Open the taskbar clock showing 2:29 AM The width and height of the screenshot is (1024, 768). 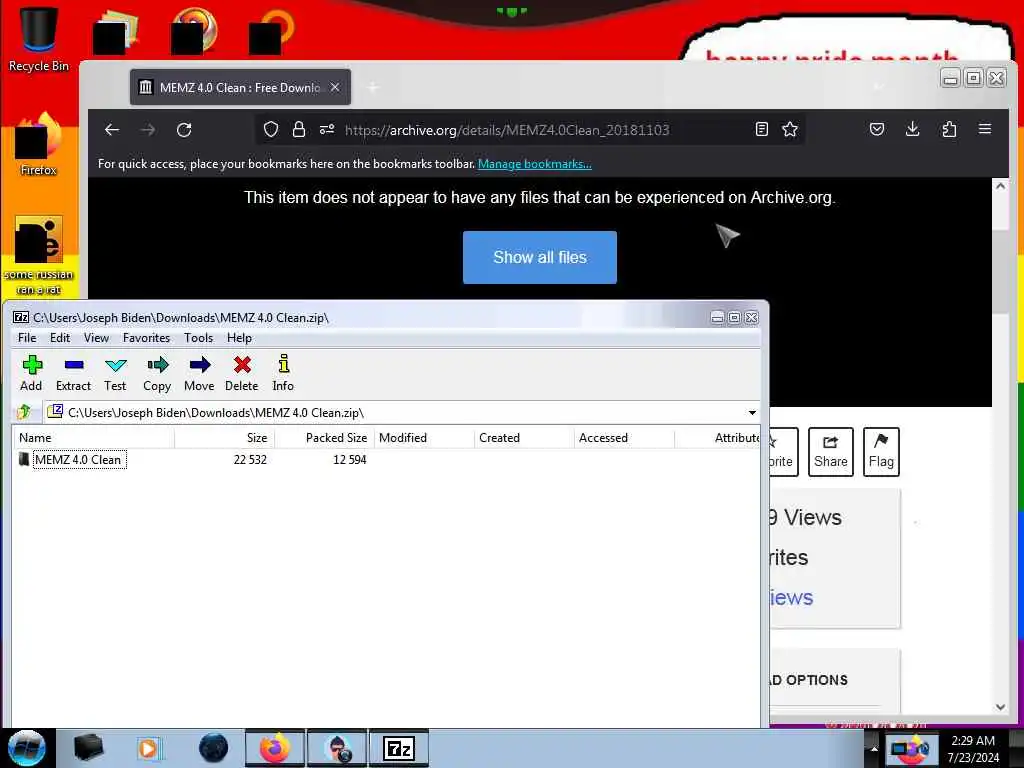click(973, 749)
